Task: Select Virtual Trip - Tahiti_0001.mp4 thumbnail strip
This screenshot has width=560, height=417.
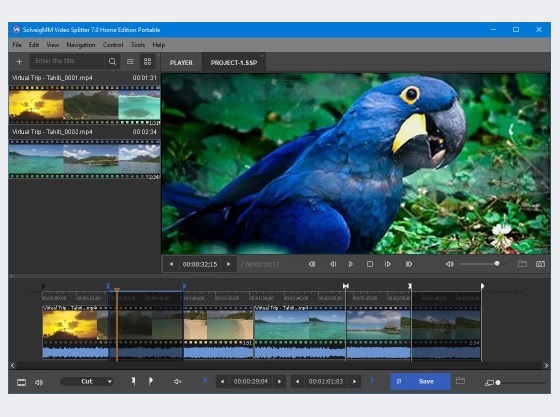Action: (x=85, y=105)
